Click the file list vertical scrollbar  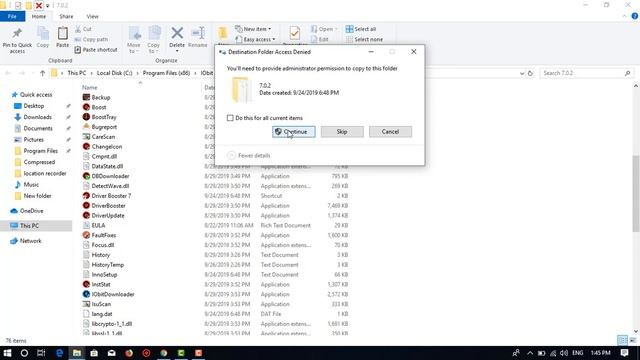[636, 194]
